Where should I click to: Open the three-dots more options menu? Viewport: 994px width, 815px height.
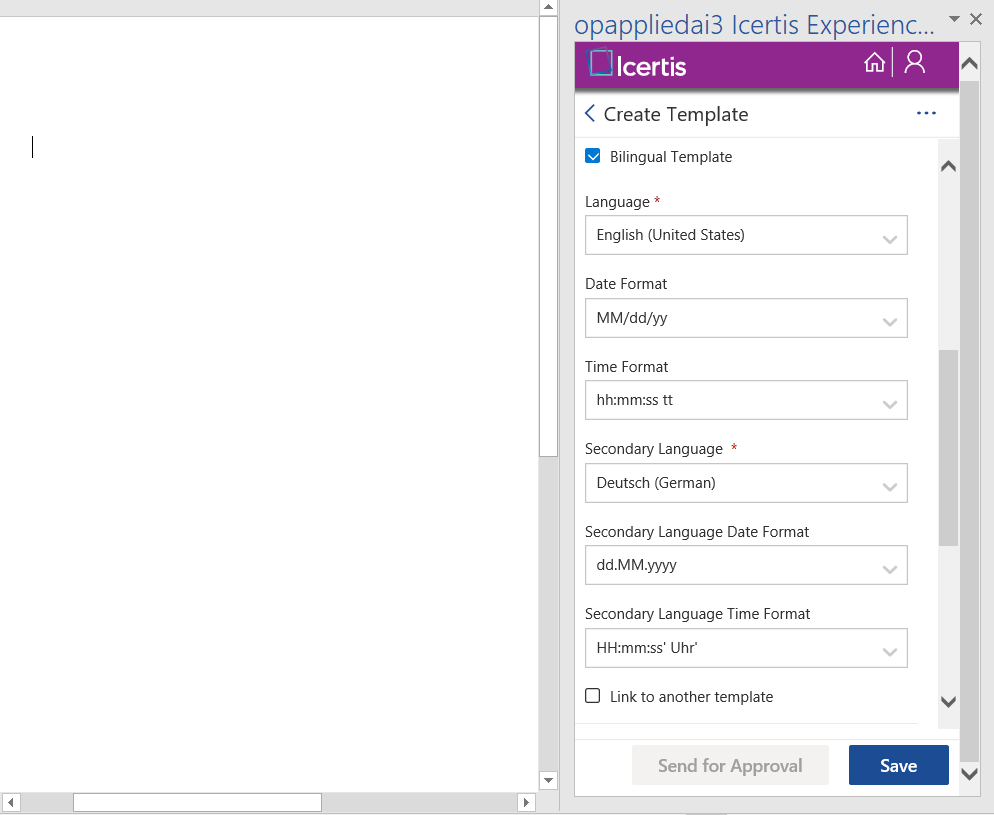pyautogui.click(x=926, y=114)
